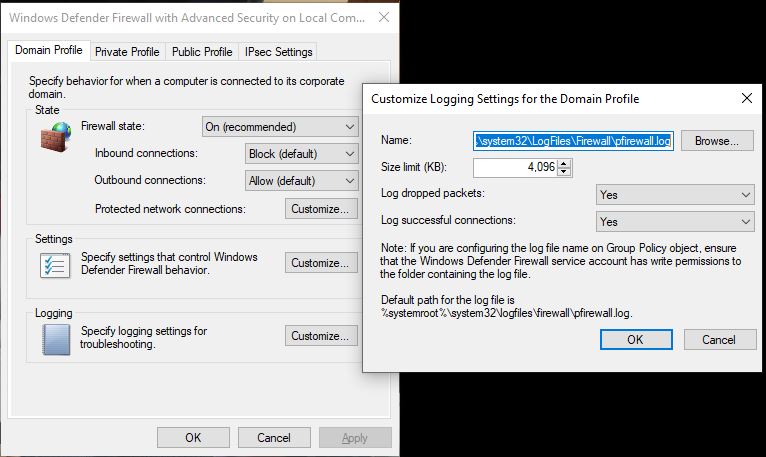Click the Logging notebook icon
This screenshot has height=457, width=766.
click(x=56, y=339)
